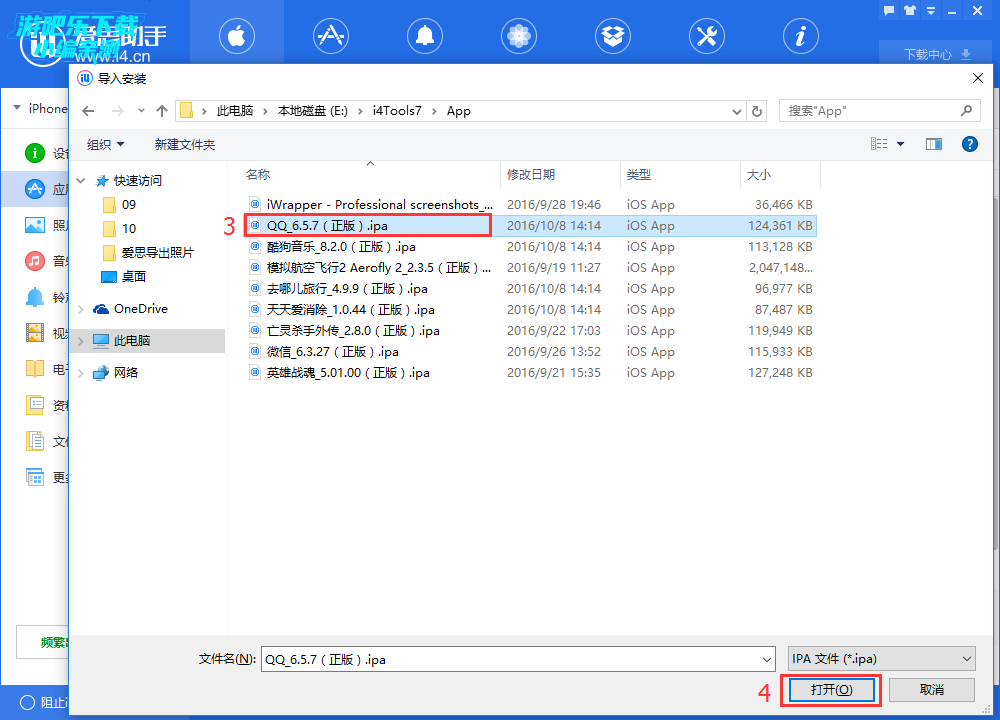Open the 组织 menu
Viewport: 1000px width, 720px height.
(105, 145)
